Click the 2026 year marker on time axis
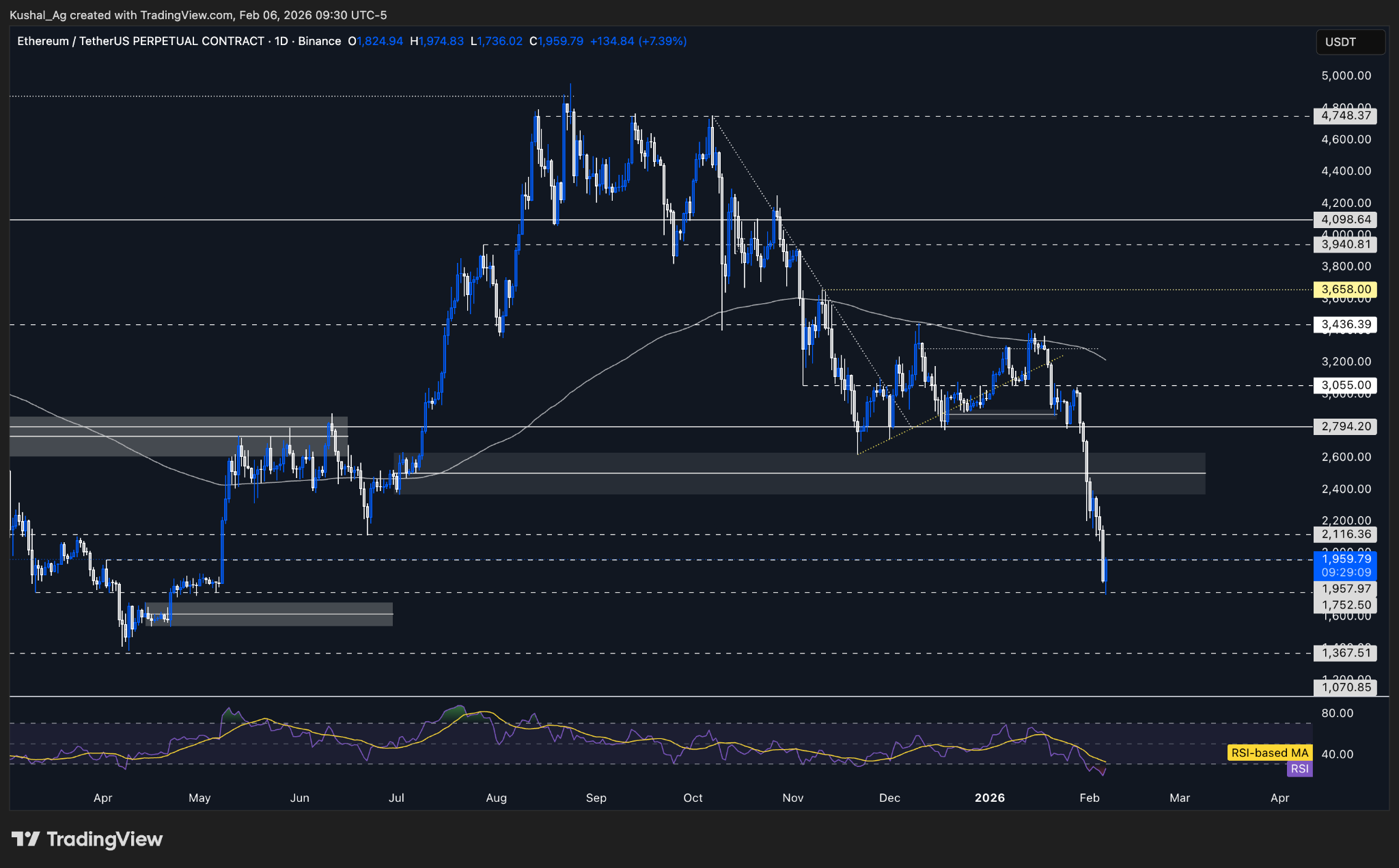 tap(989, 798)
